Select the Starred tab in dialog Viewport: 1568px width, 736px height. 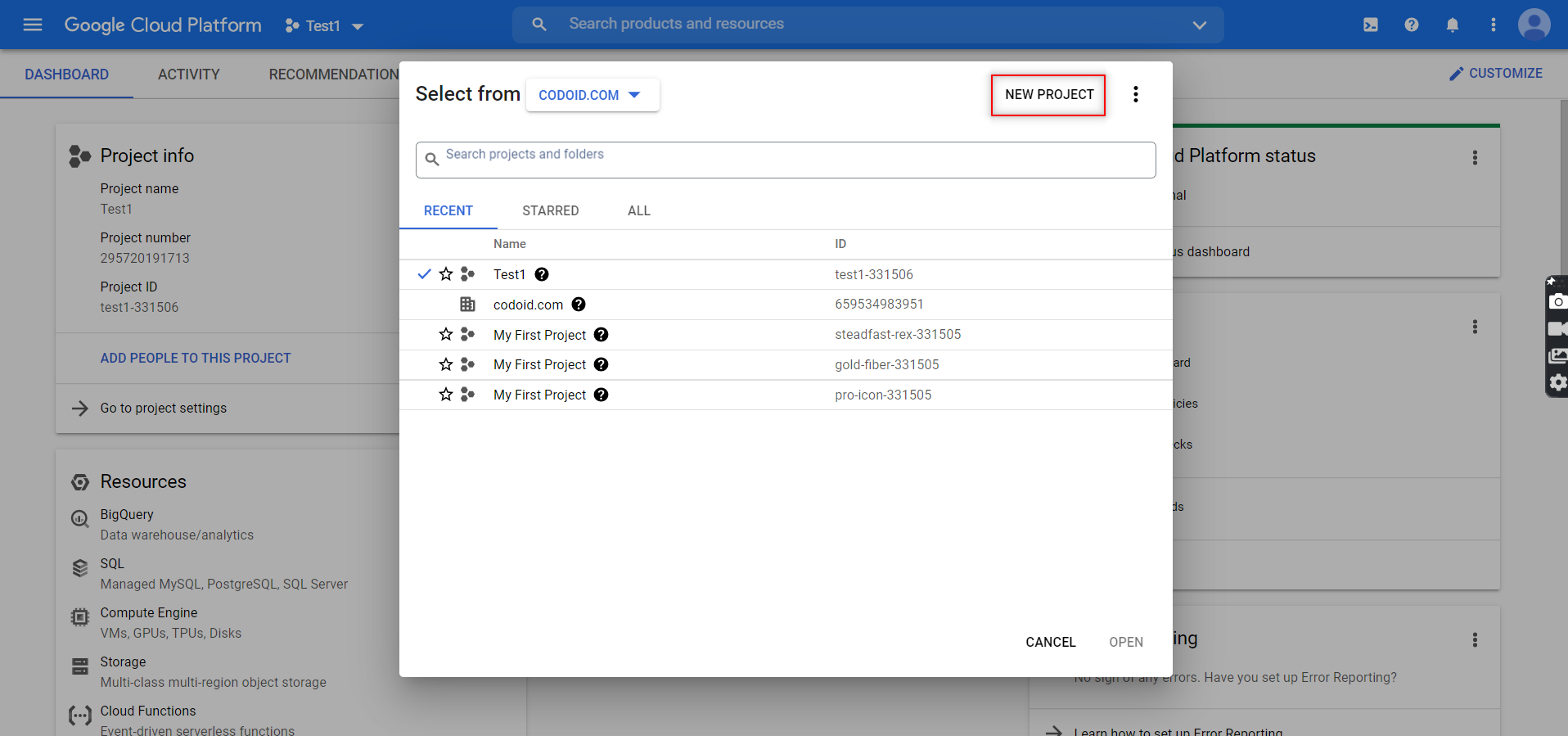pos(551,210)
